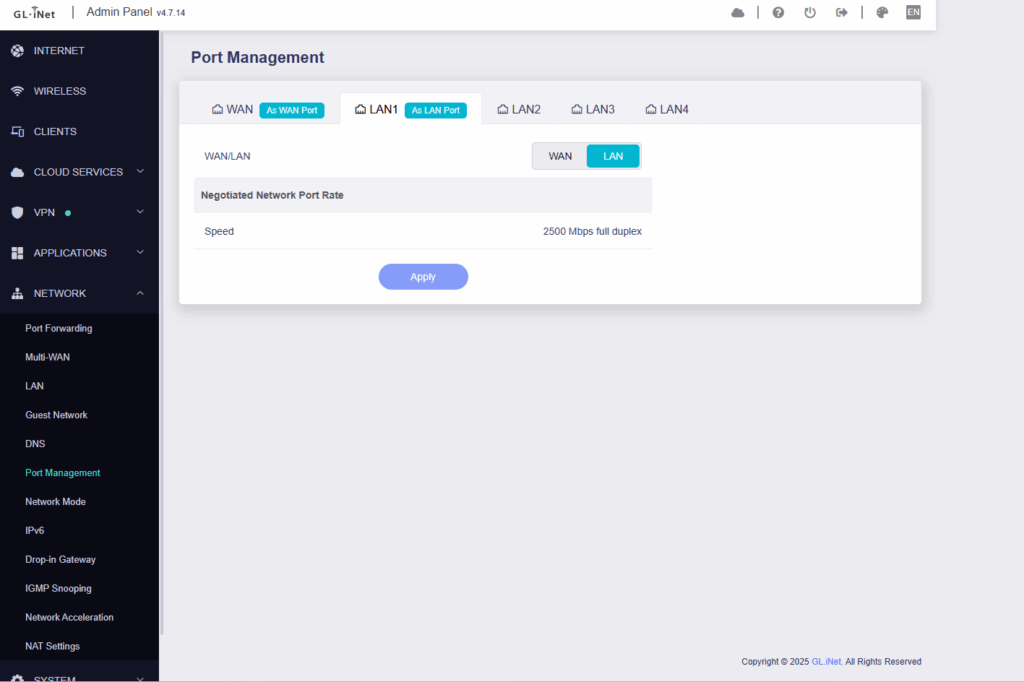Open Network Mode page
This screenshot has width=1024, height=682.
pos(56,502)
